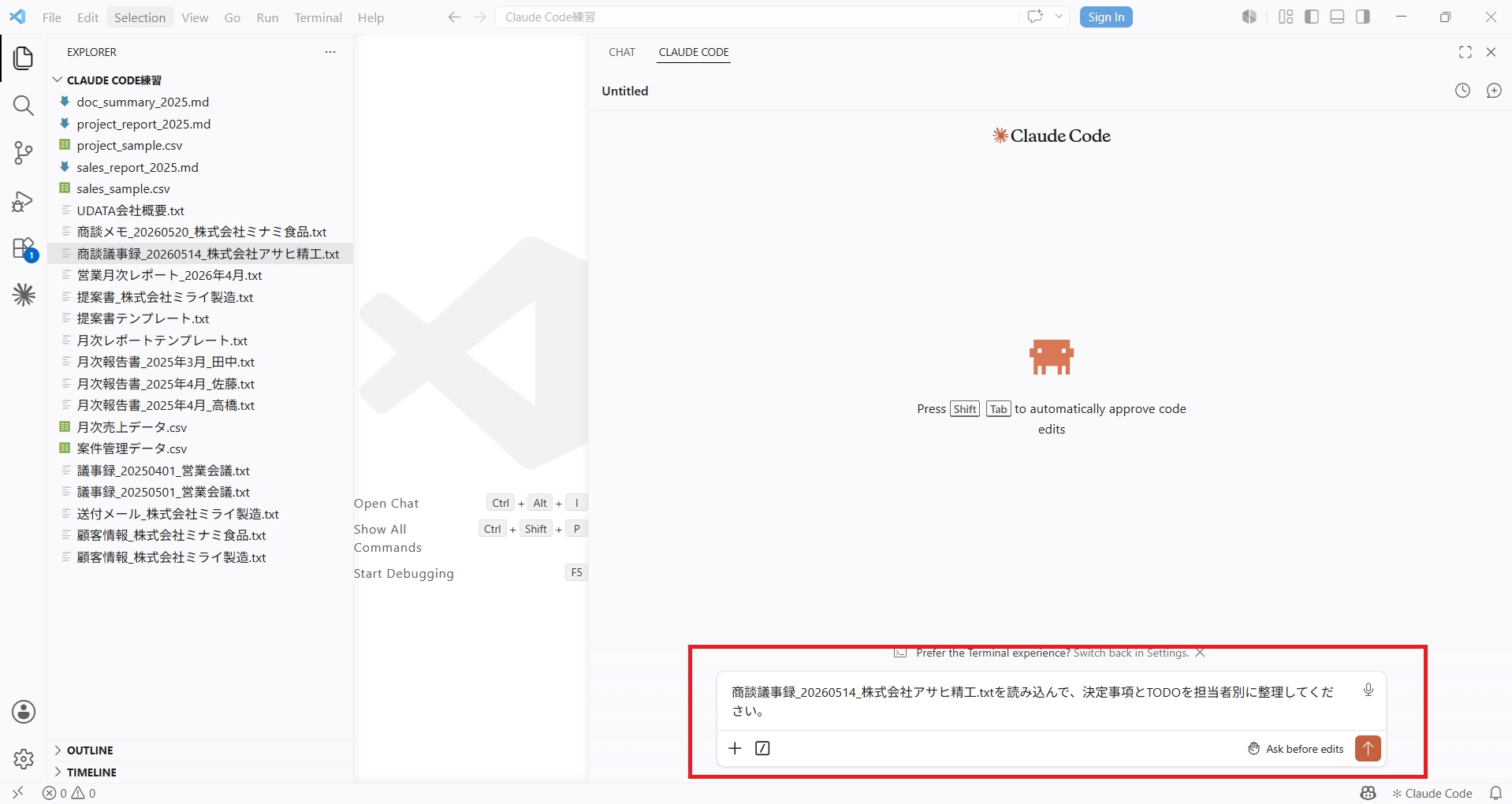
Task: Click the Sign In button
Action: [x=1106, y=17]
